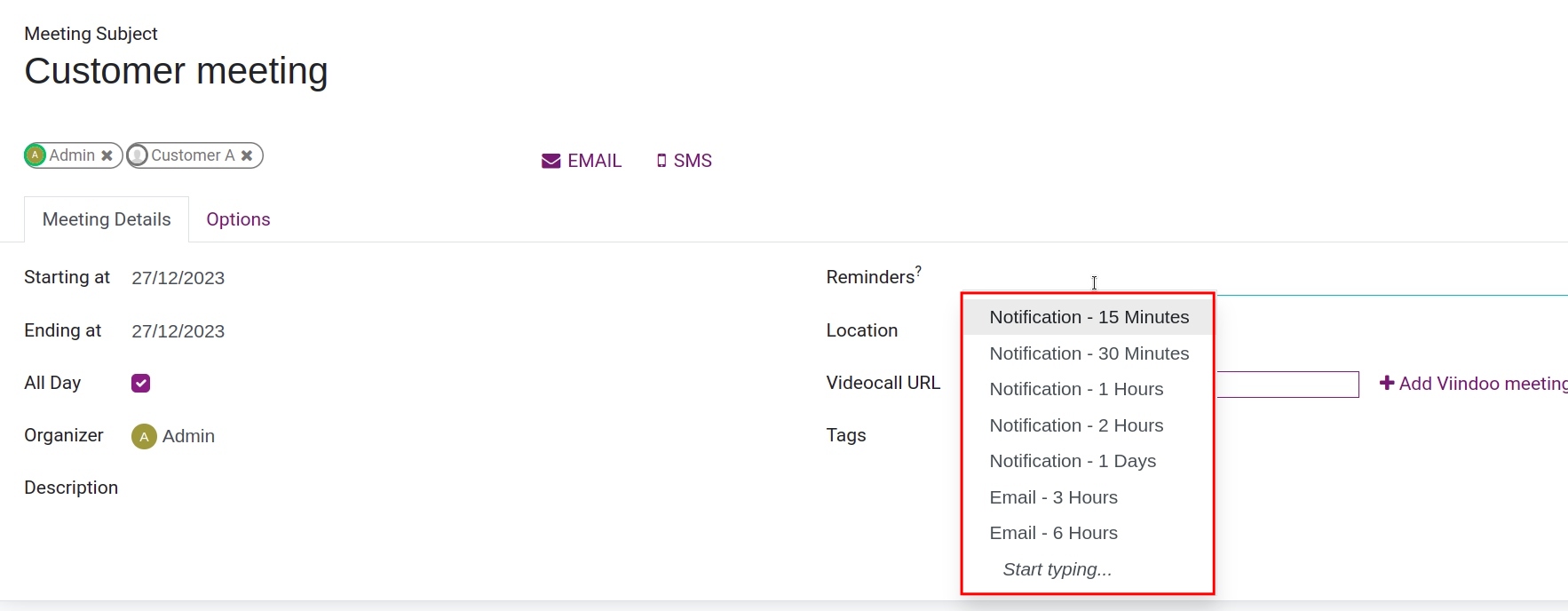1568x611 pixels.
Task: Edit the Ending at date 27/12/2023
Action: [178, 331]
